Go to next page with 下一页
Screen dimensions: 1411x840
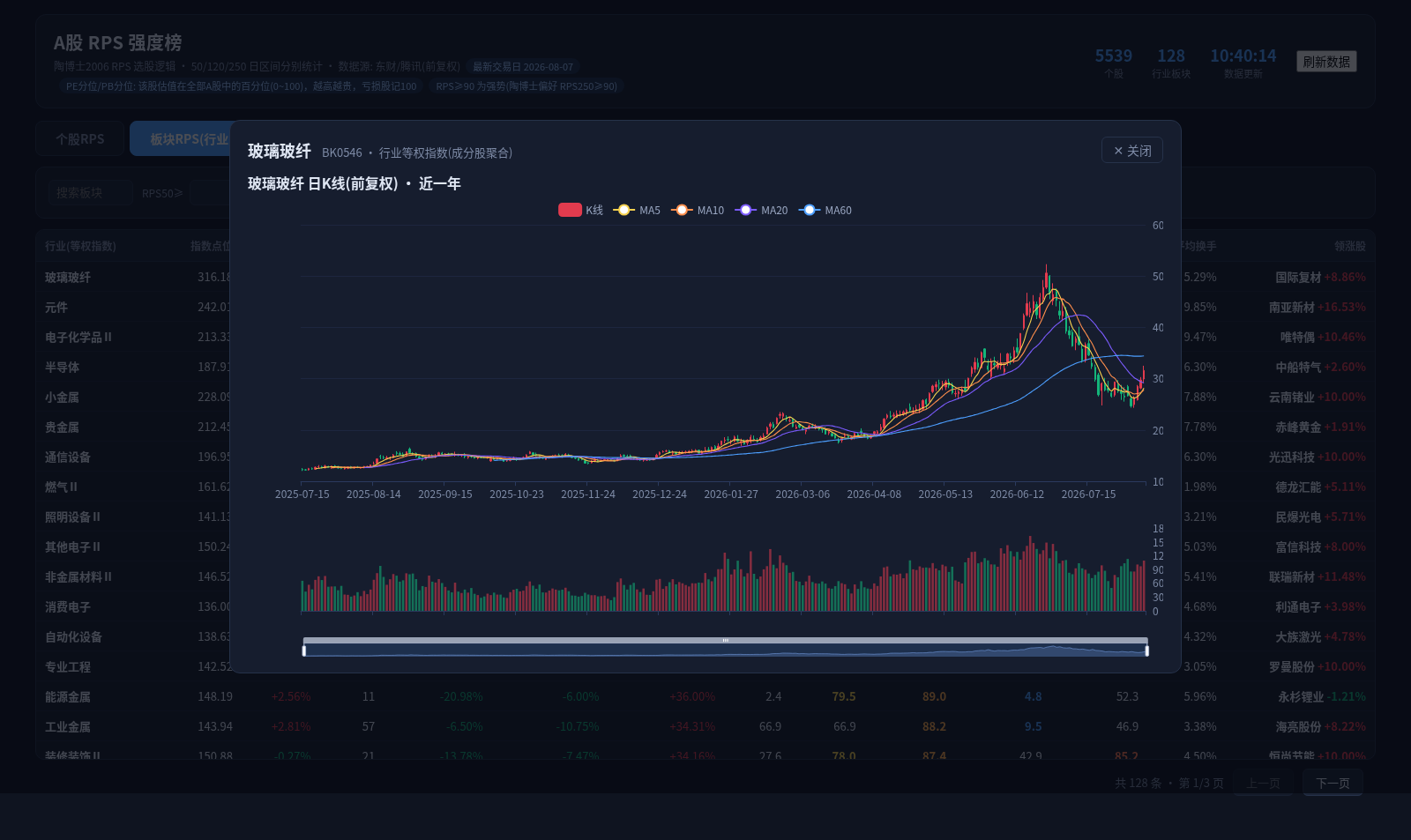(1333, 783)
